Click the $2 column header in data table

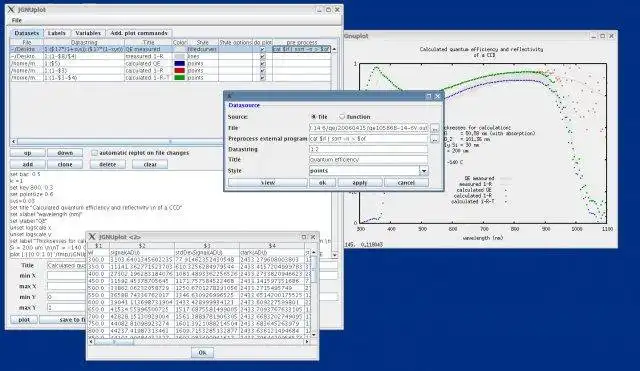[x=142, y=246]
